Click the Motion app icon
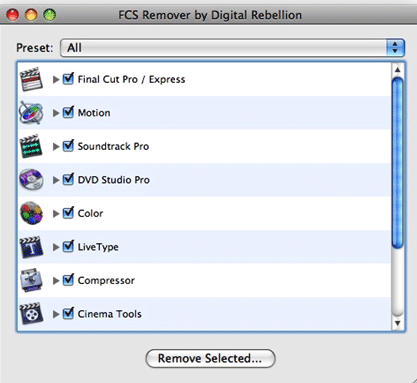The height and width of the screenshot is (383, 417). [31, 113]
